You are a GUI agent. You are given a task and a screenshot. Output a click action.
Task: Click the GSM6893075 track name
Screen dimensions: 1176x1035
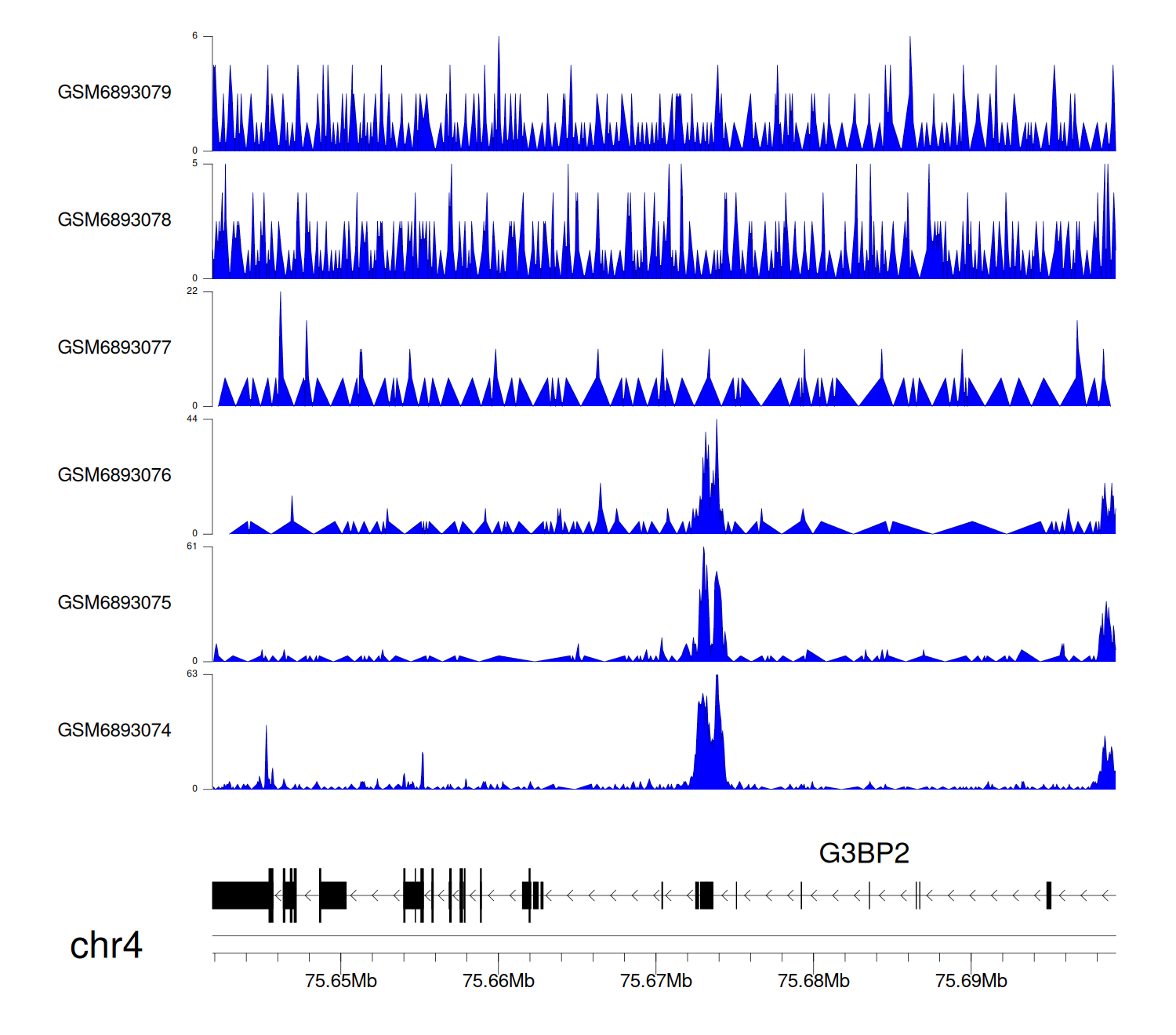point(114,603)
